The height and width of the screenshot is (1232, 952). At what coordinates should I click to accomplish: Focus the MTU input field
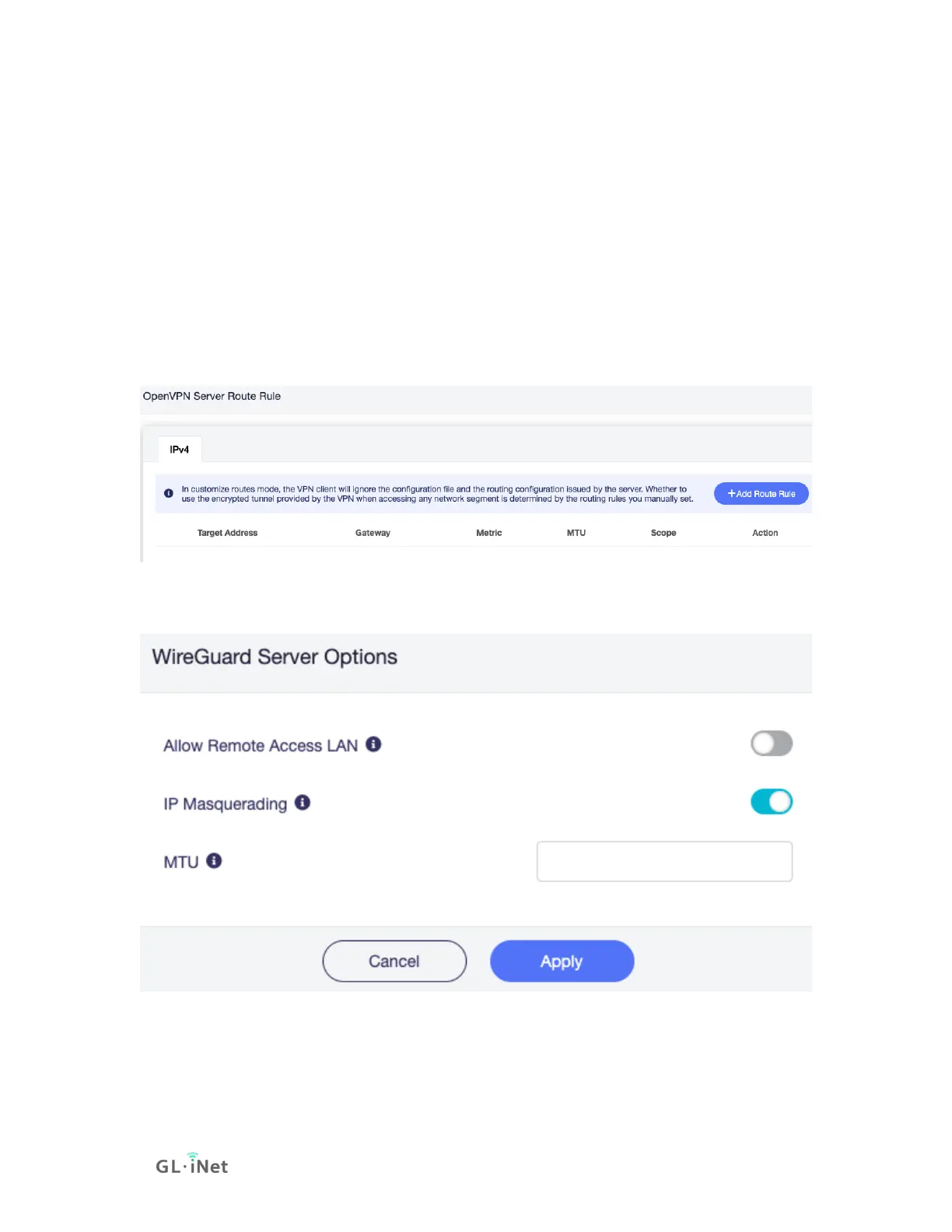664,861
